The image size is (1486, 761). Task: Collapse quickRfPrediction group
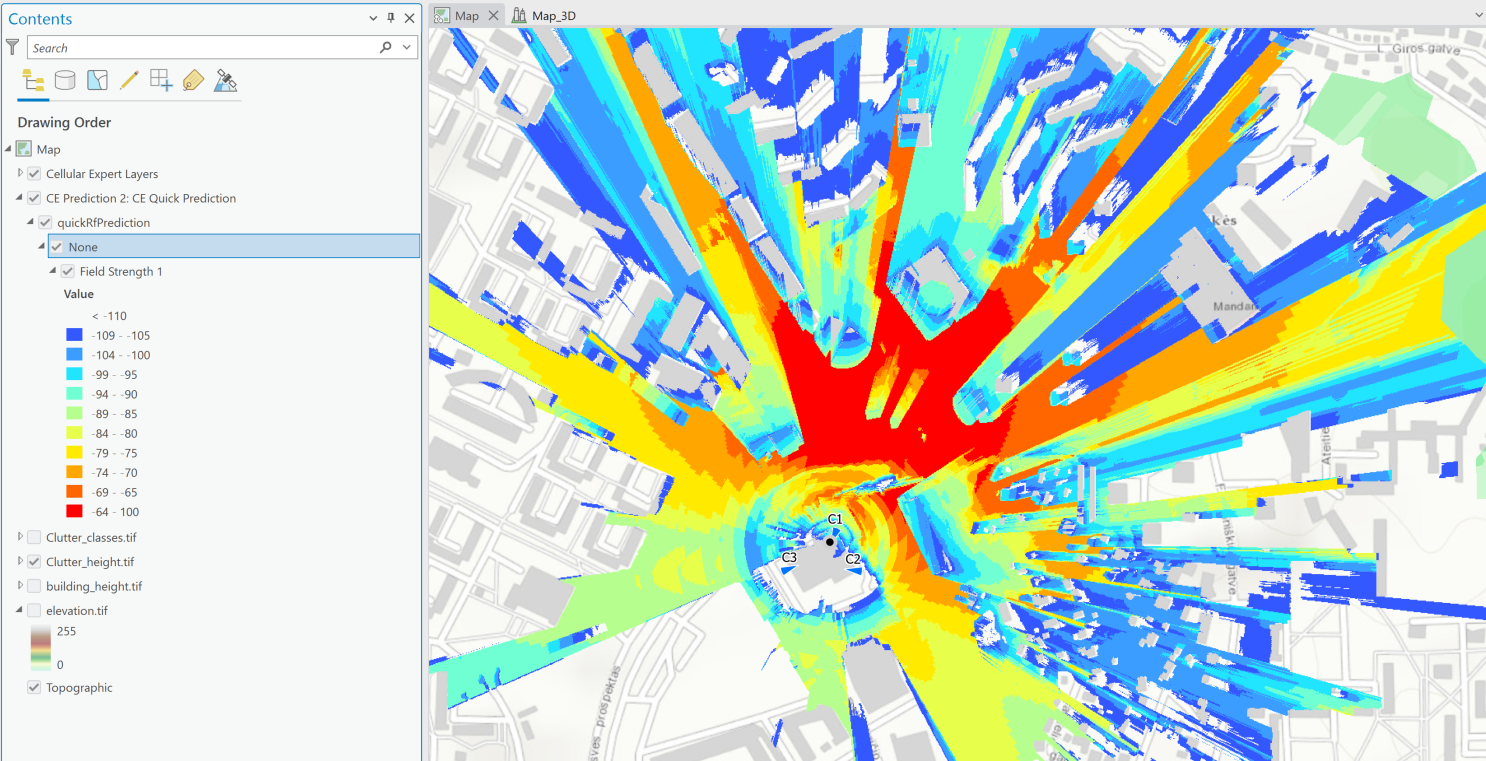tap(31, 222)
